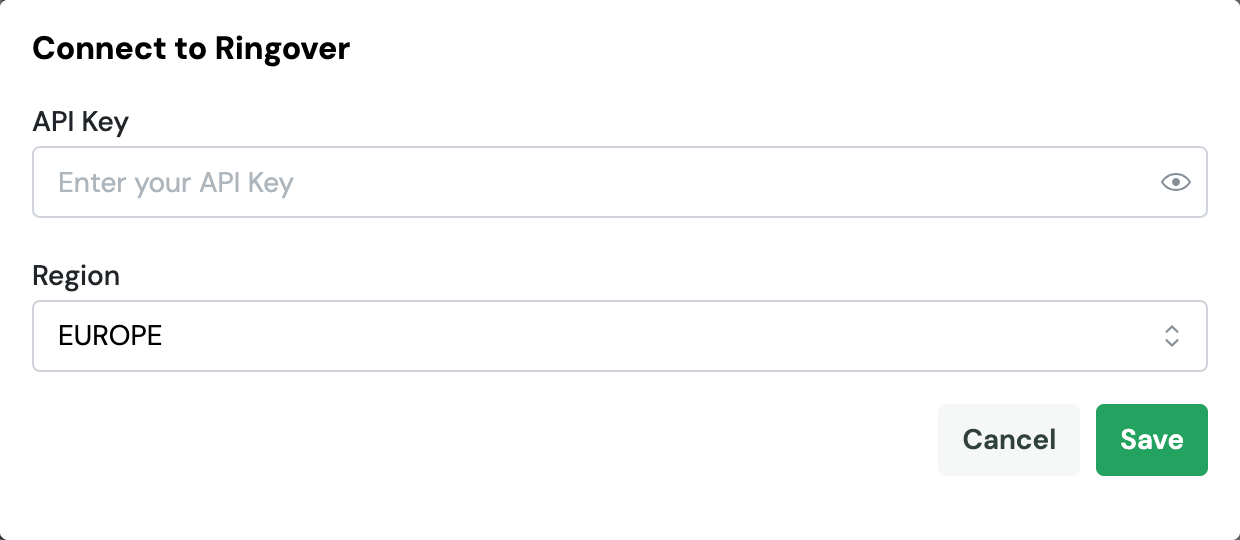The height and width of the screenshot is (540, 1240).
Task: Select the EUROPE text in the Region box
Action: click(110, 336)
